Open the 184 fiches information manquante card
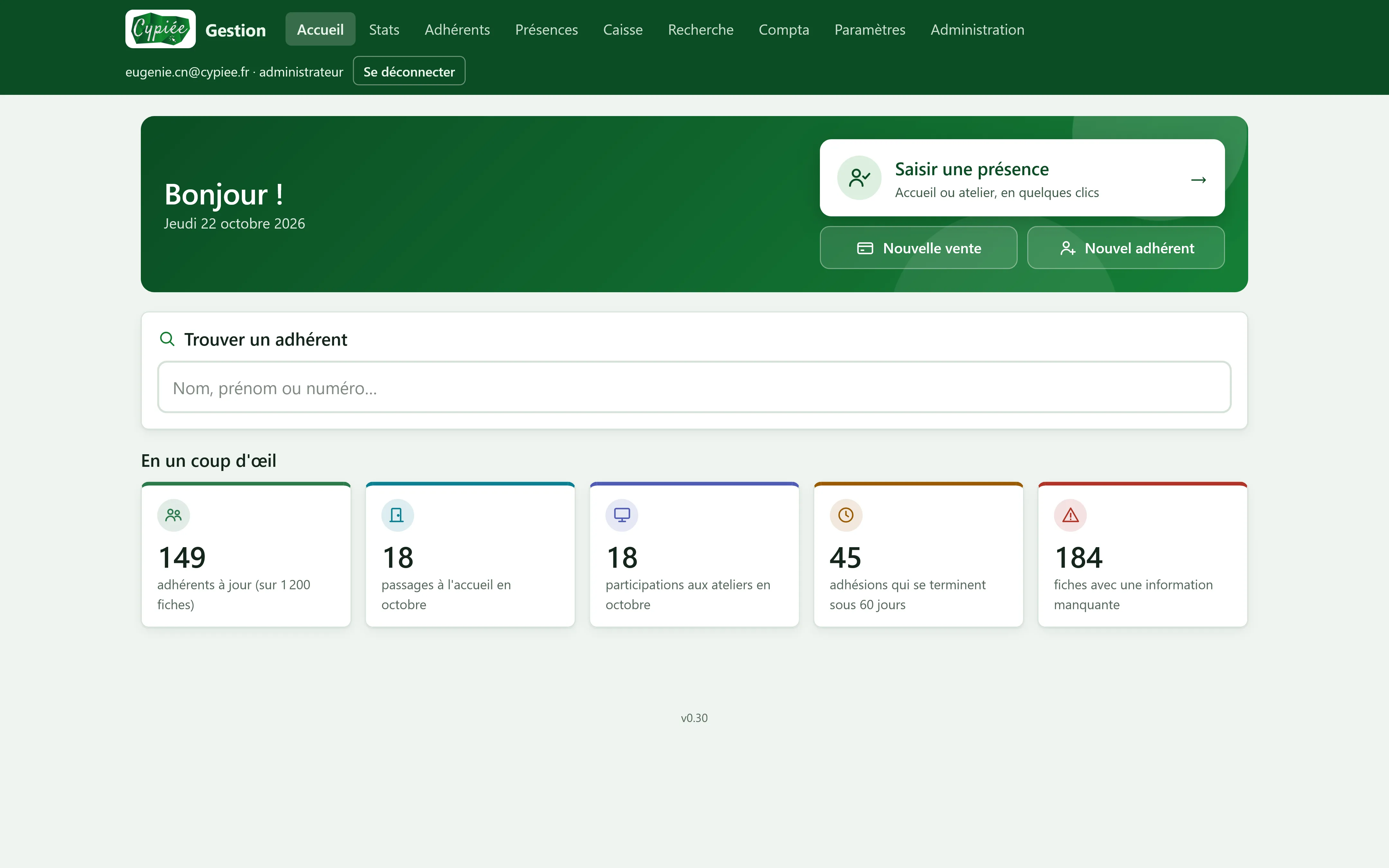Screen dimensions: 1389x868 pos(1142,555)
